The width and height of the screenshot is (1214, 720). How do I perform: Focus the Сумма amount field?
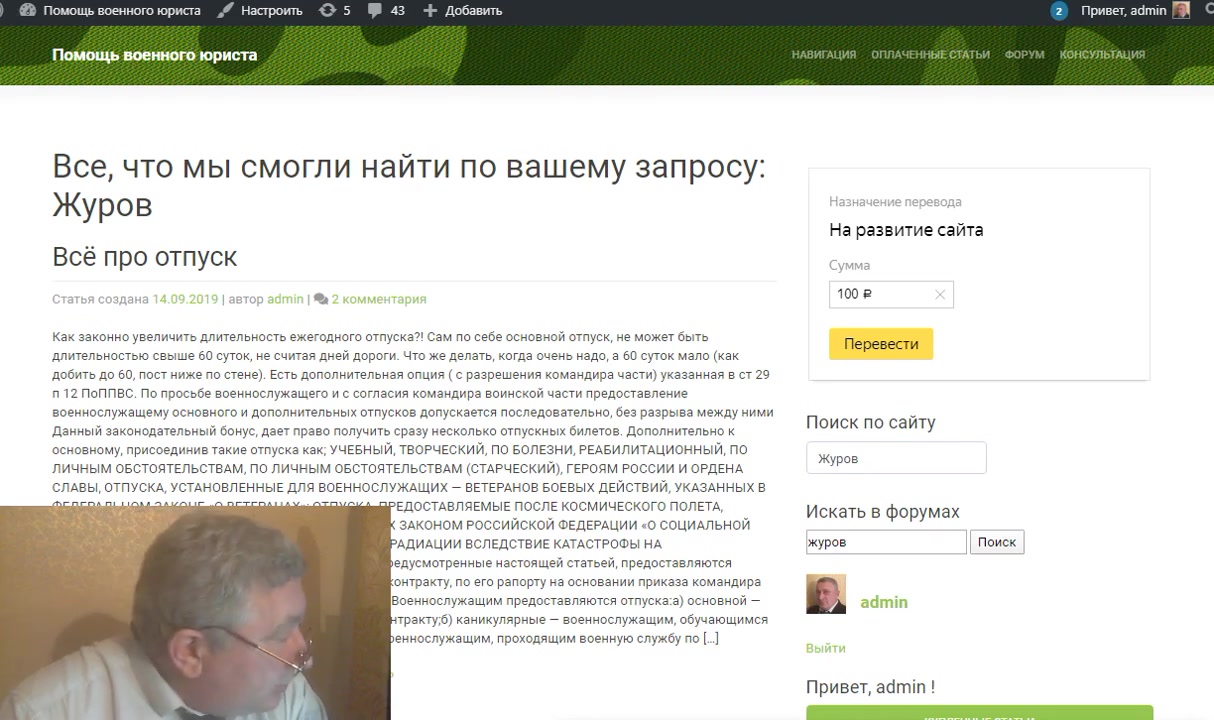[891, 294]
